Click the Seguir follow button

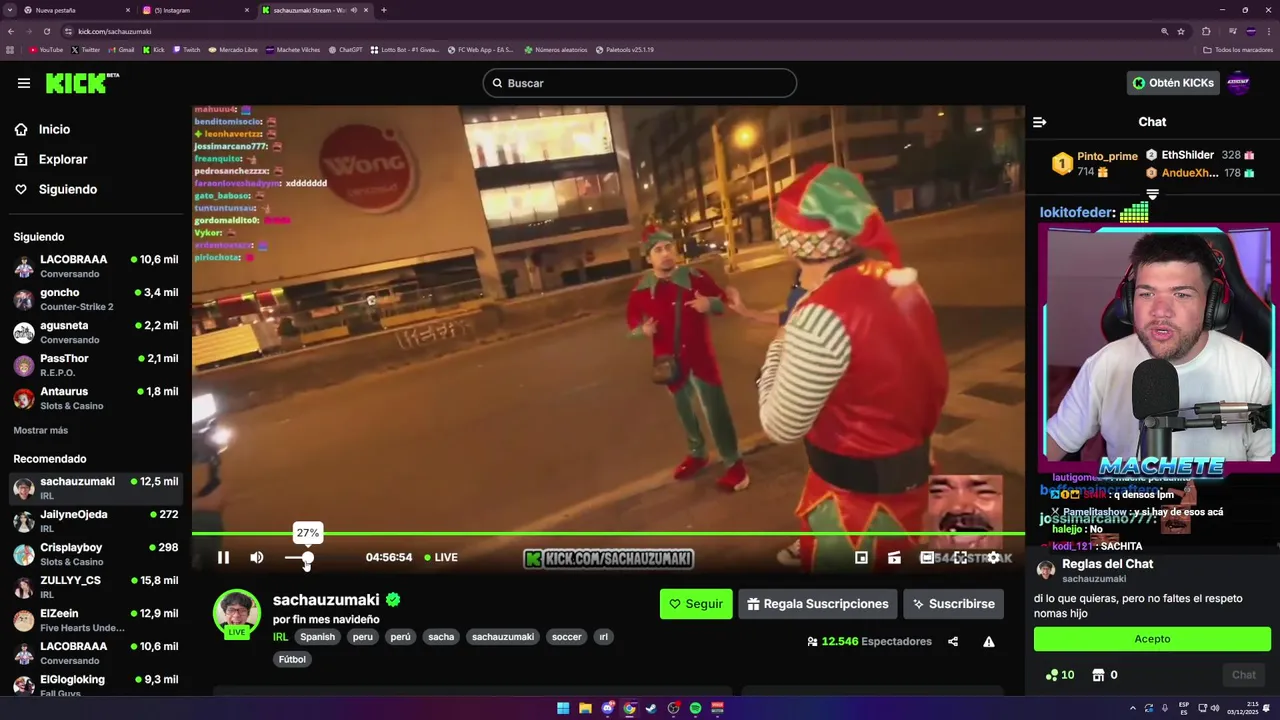click(696, 604)
